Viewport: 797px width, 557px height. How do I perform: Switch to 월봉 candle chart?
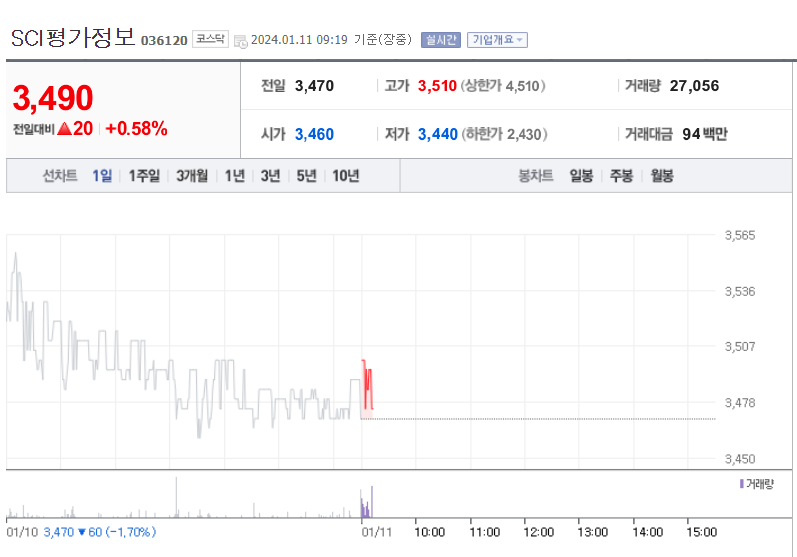662,176
